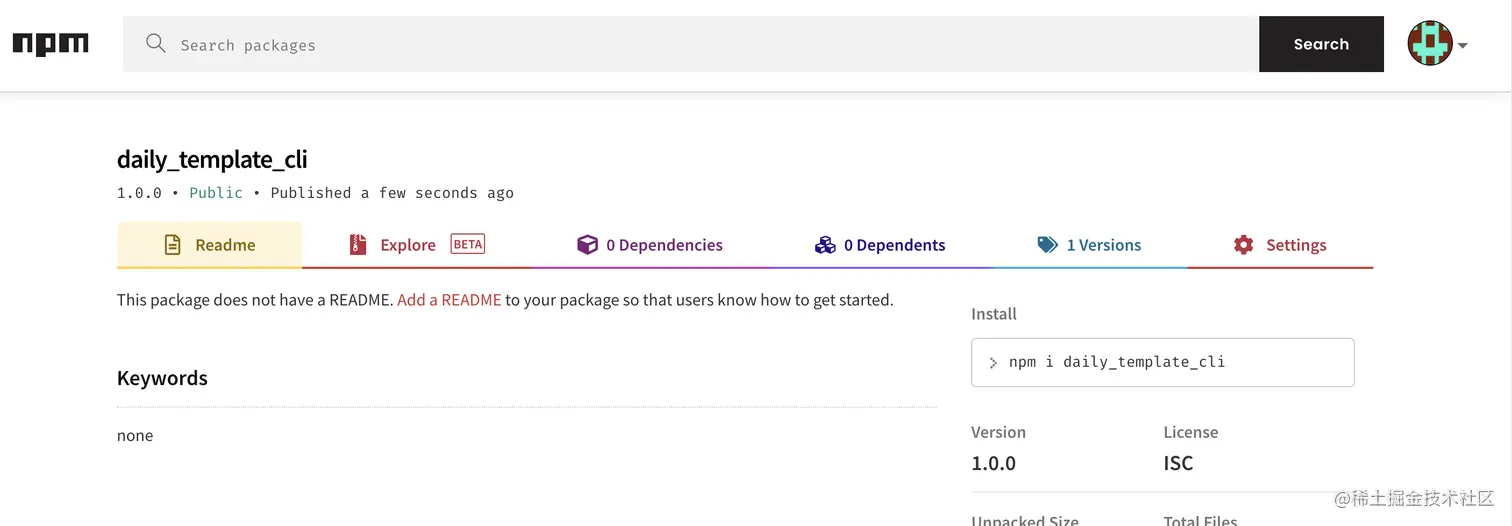Click the Settings gear icon
The height and width of the screenshot is (526, 1512).
tap(1243, 245)
